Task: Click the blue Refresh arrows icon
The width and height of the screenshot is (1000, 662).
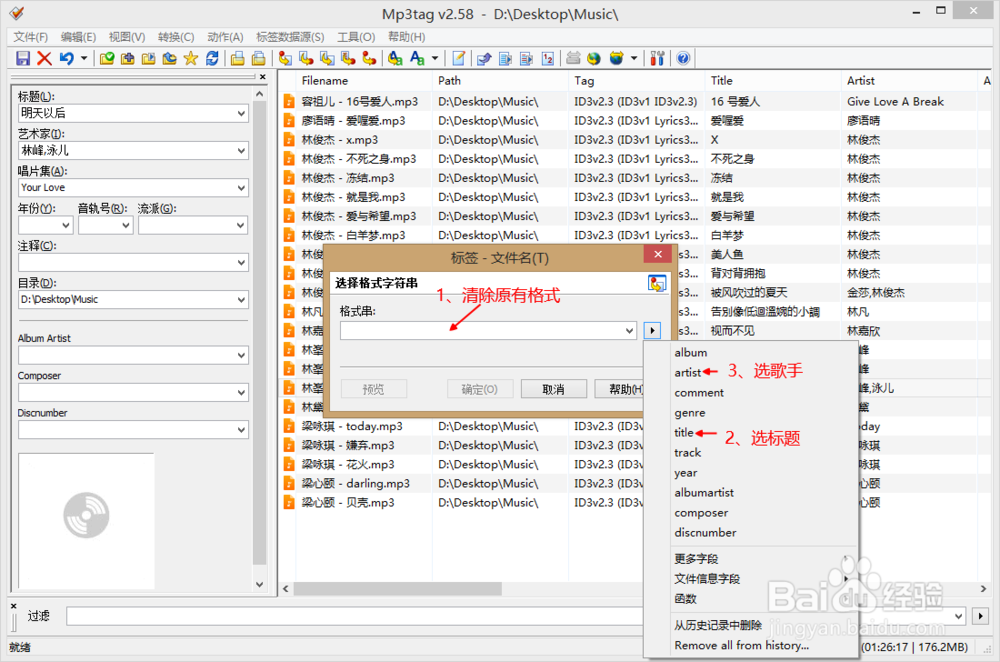Action: click(x=212, y=59)
